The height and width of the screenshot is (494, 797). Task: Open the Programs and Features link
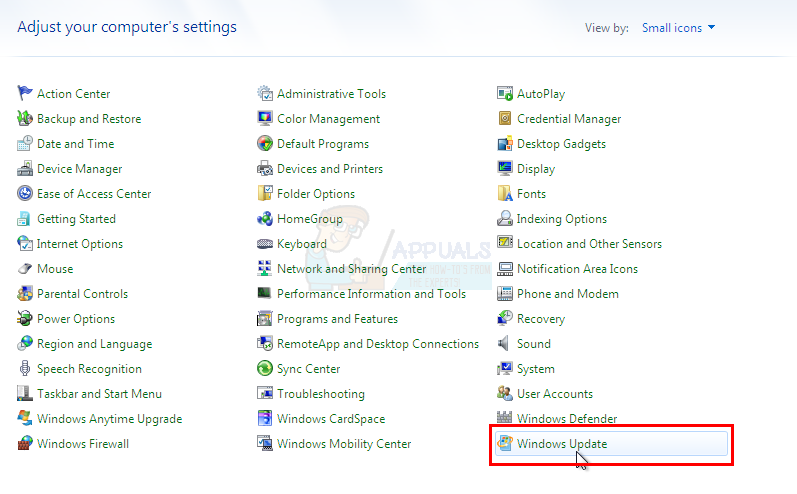click(337, 319)
